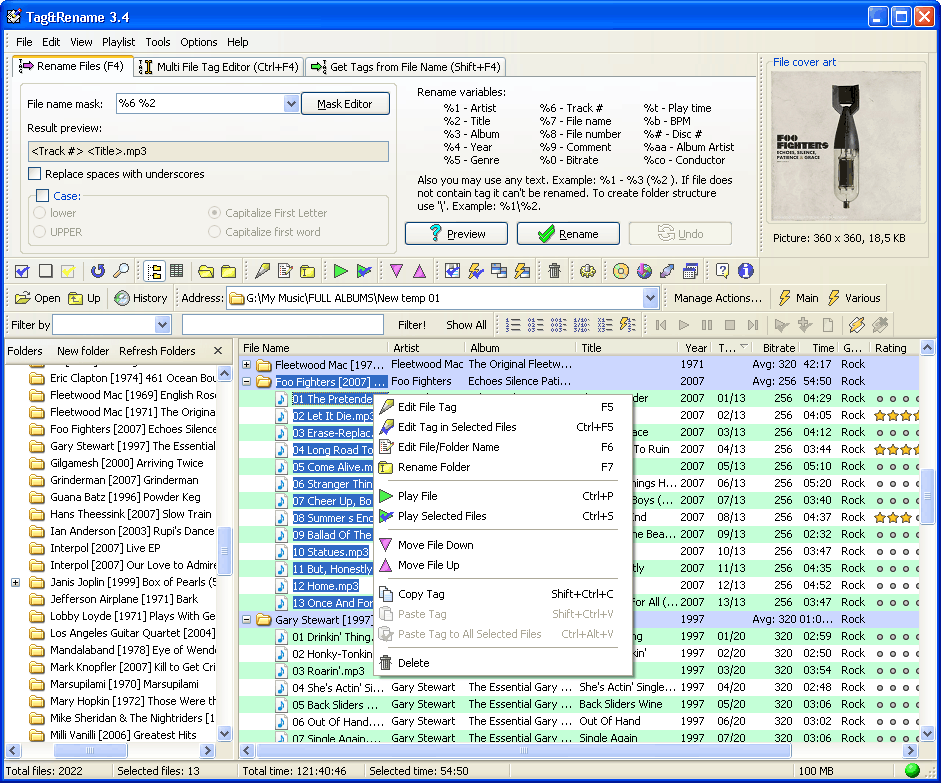
Task: Expand the Janis Joplin folder tree node
Action: 16,582
